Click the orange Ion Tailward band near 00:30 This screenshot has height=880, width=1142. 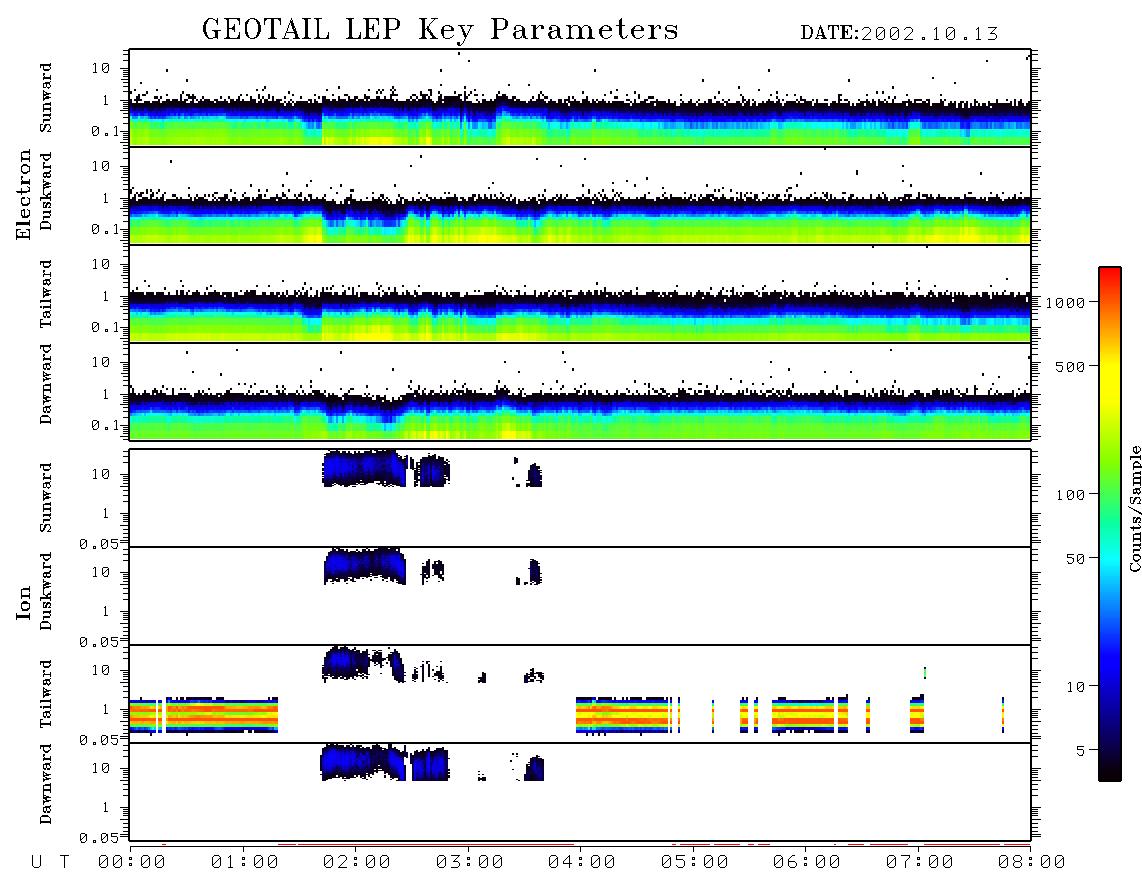222,715
